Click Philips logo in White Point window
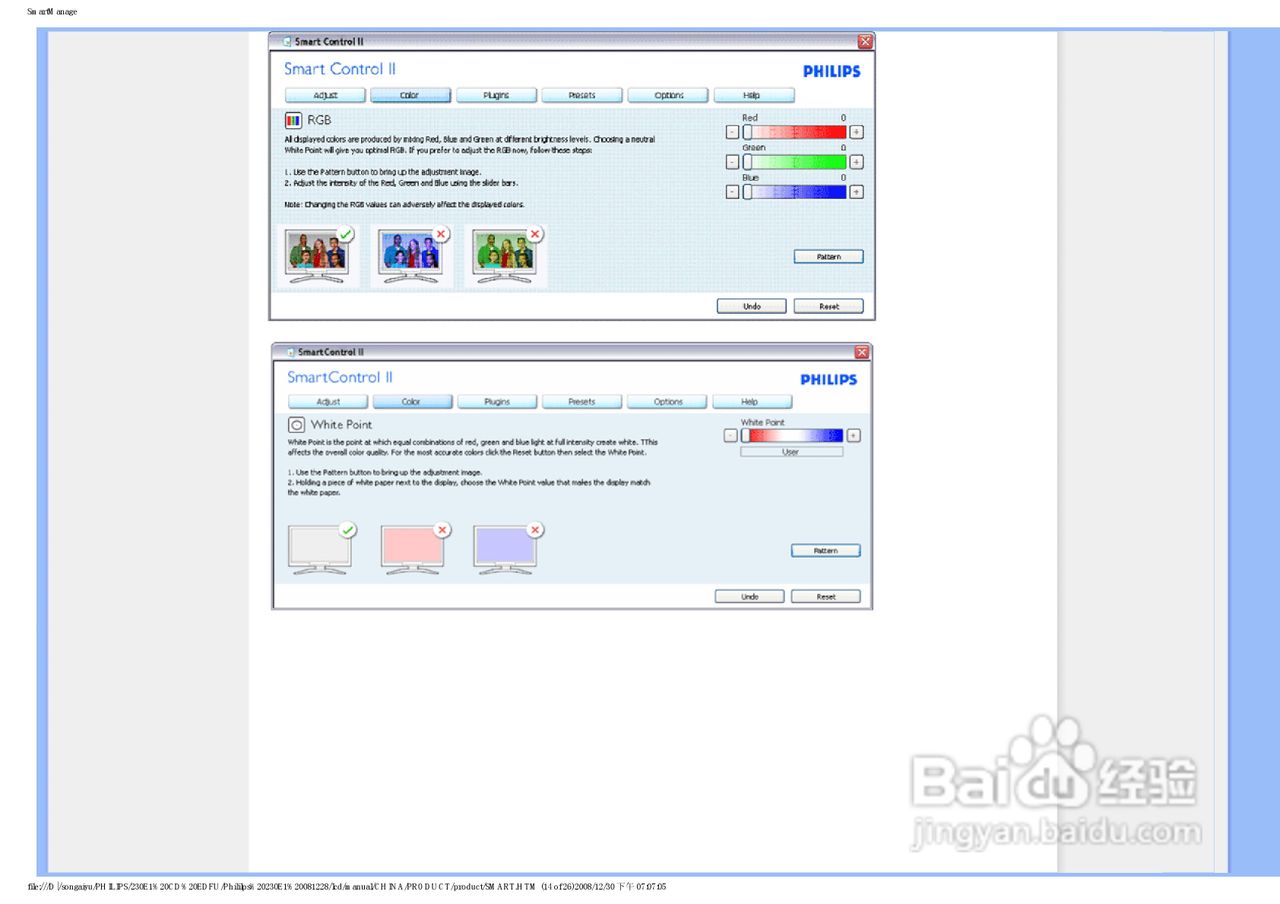1280x904 pixels. point(828,380)
